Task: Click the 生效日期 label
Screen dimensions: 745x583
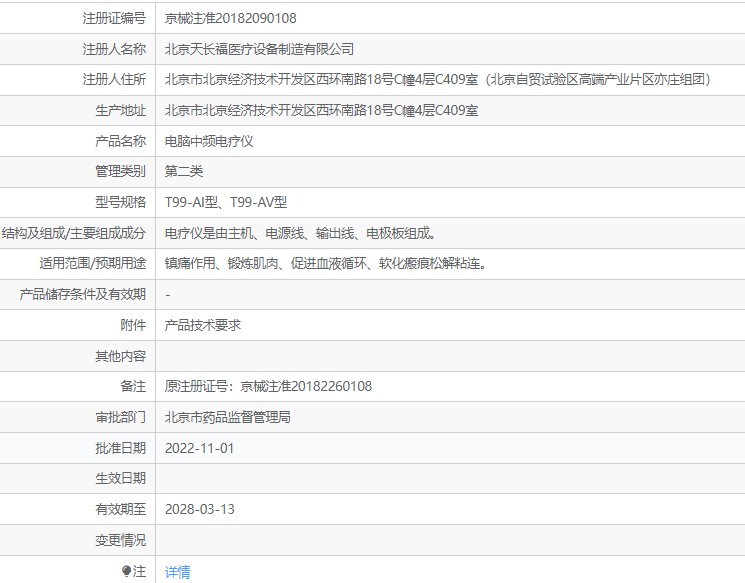Action: point(121,478)
